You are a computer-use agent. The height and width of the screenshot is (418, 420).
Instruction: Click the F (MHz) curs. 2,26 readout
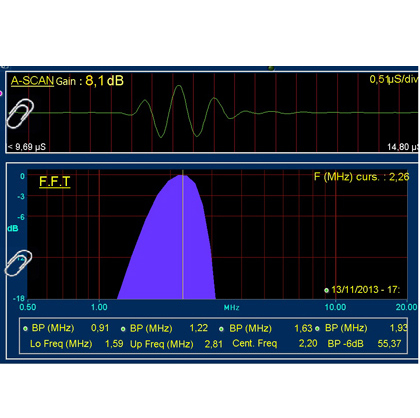[361, 177]
